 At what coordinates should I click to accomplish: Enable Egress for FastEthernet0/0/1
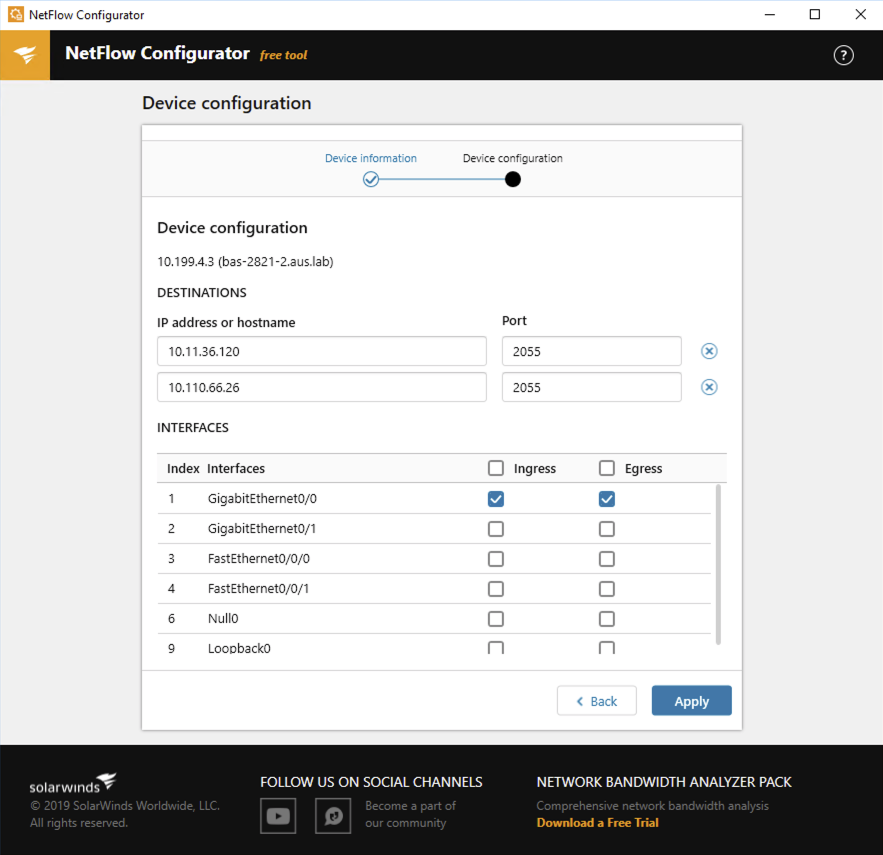point(606,589)
